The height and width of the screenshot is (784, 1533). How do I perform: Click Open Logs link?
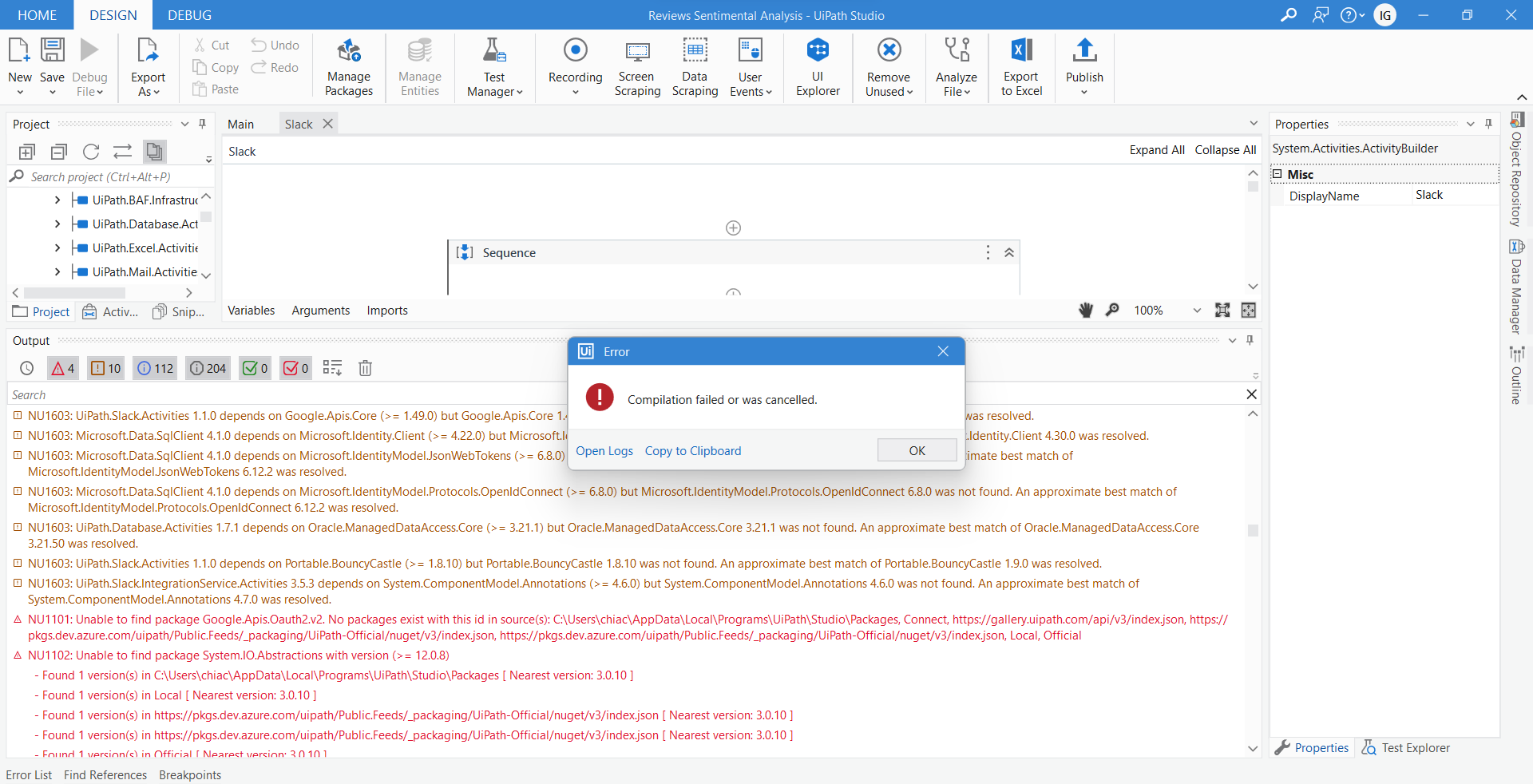point(604,451)
